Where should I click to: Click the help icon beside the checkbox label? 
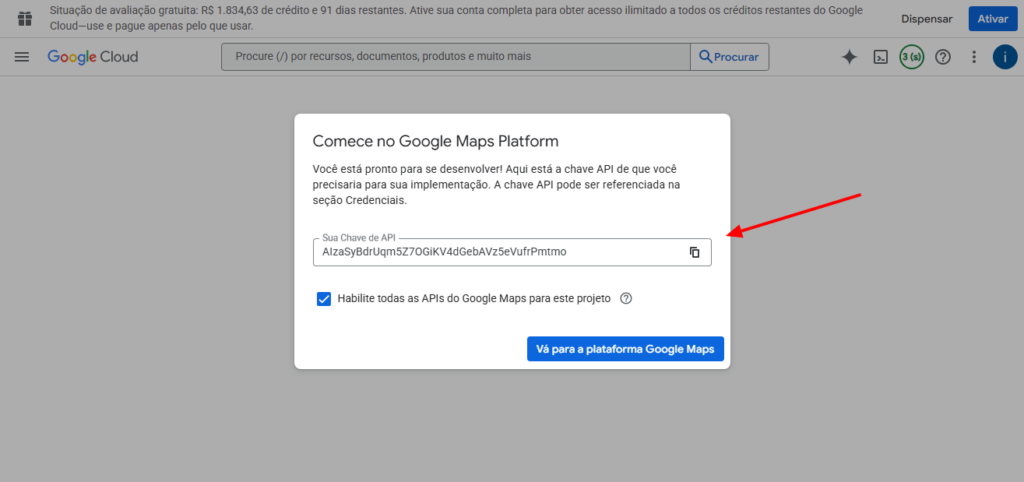pos(627,298)
